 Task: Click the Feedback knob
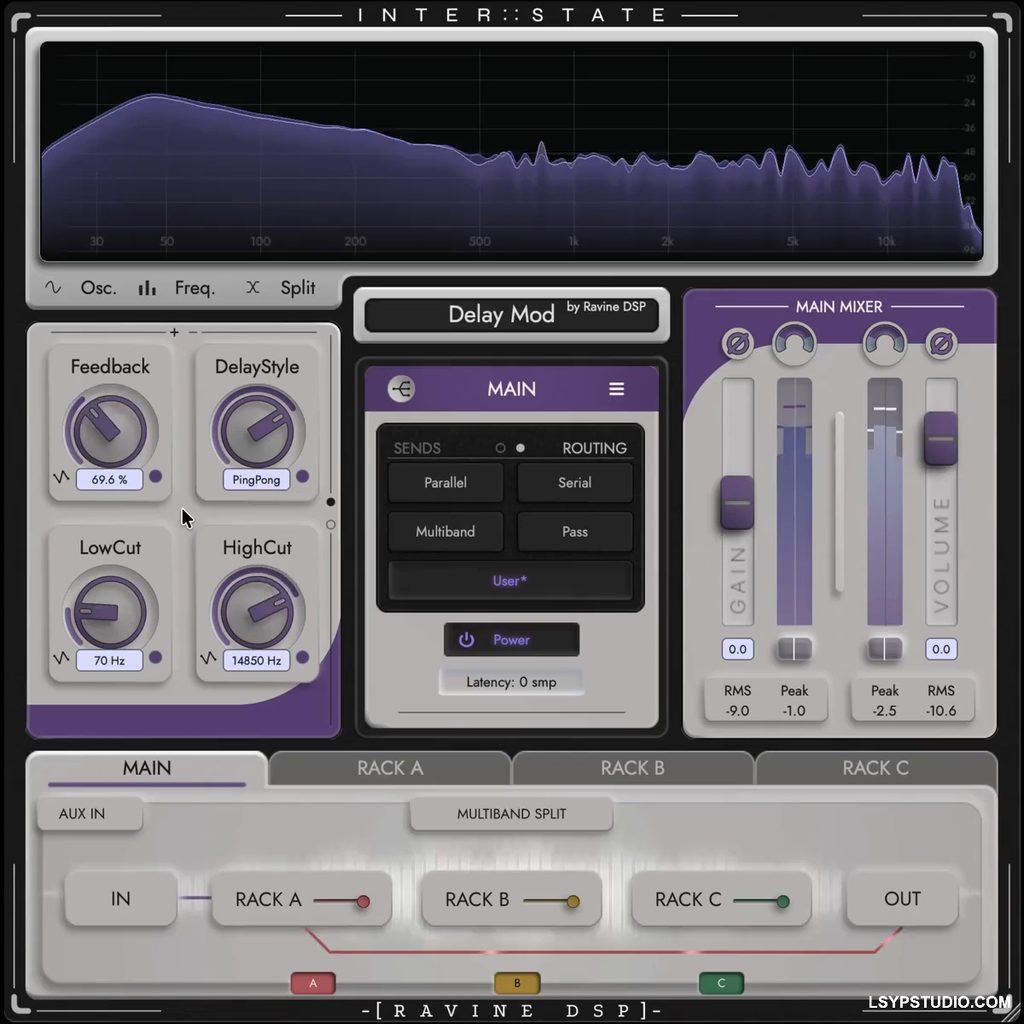tap(110, 430)
